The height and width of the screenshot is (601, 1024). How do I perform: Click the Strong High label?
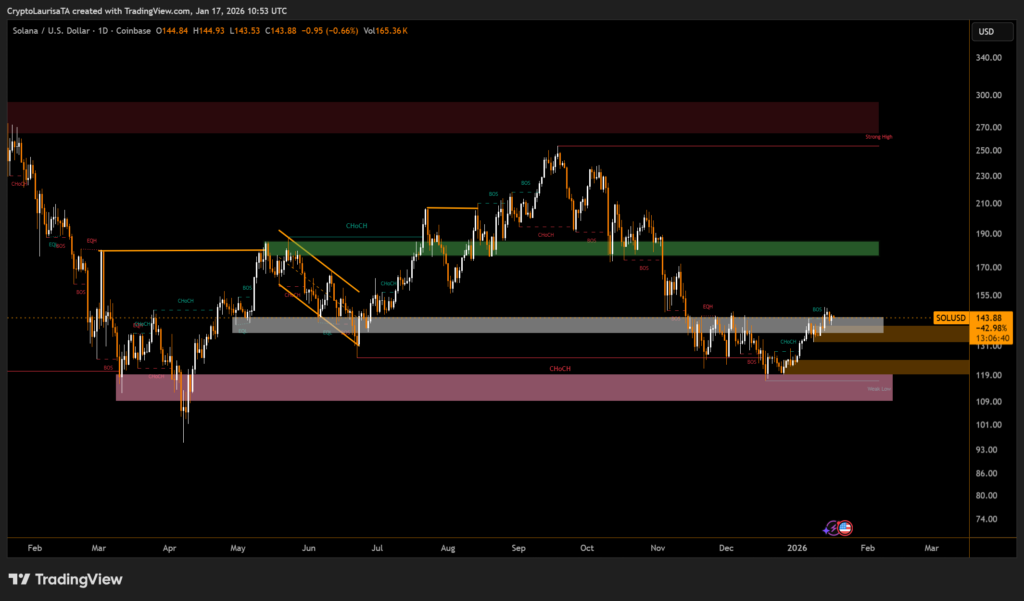[878, 137]
